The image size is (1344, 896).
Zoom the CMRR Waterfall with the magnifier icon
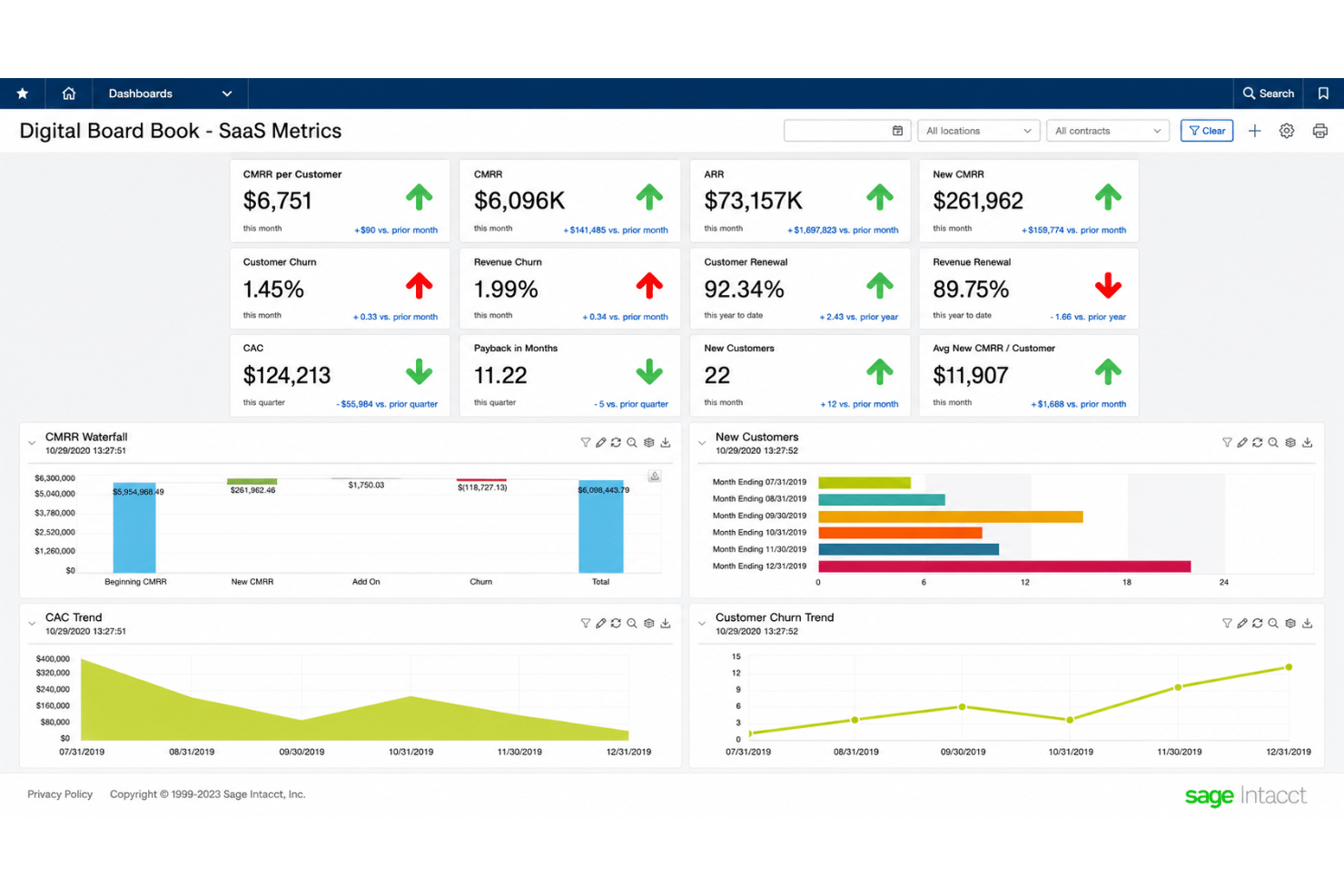(x=632, y=442)
